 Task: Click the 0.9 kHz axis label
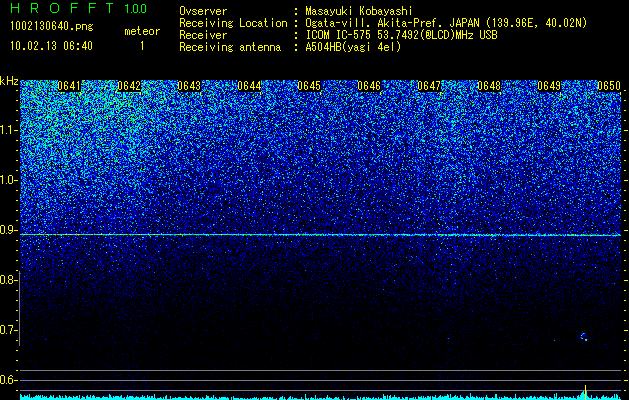(x=9, y=230)
